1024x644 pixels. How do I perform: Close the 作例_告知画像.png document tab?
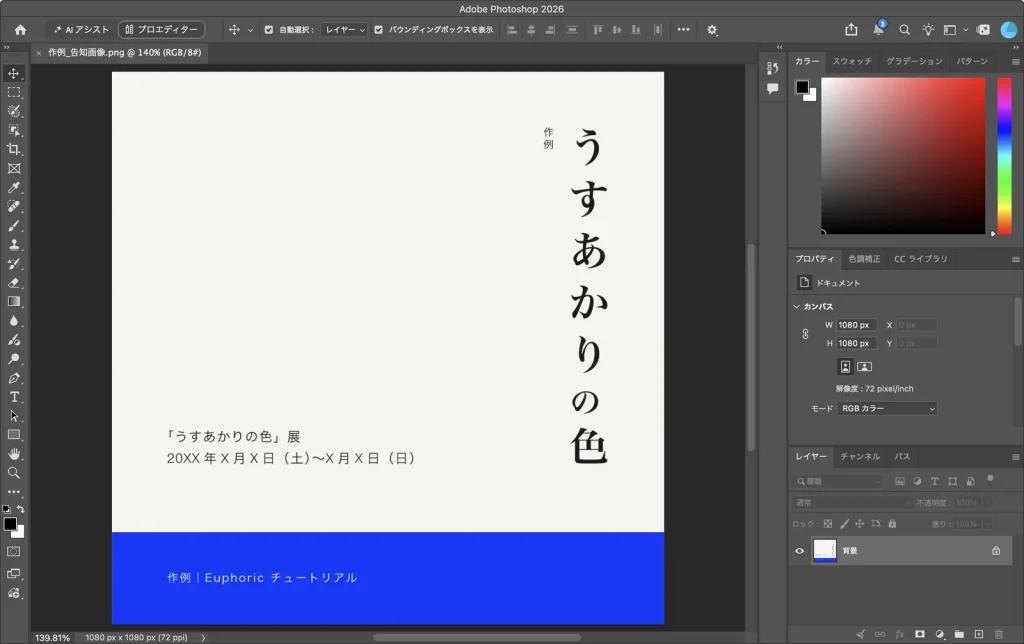pyautogui.click(x=39, y=53)
